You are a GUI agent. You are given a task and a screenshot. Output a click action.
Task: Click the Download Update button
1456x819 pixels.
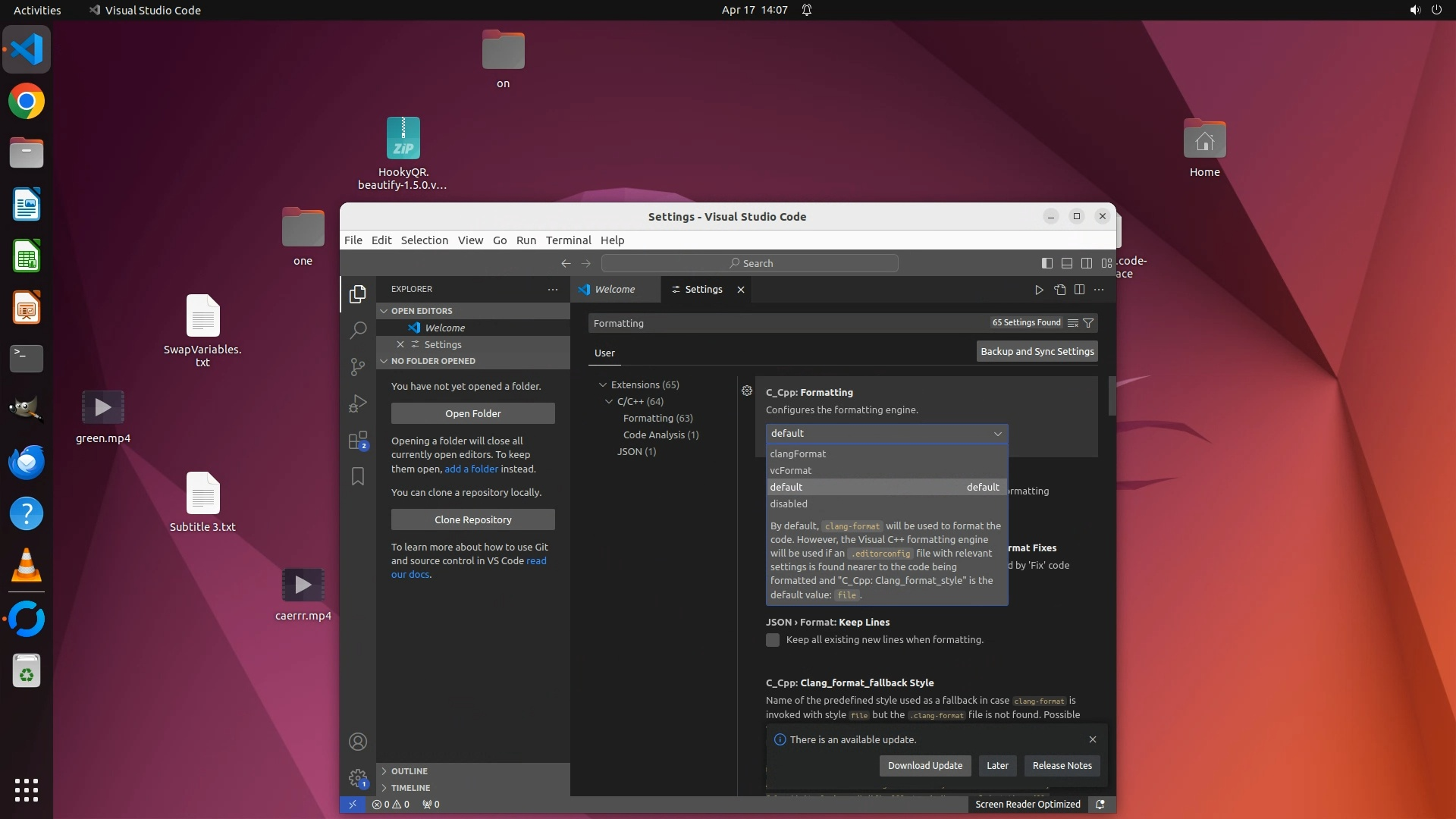[x=924, y=766]
